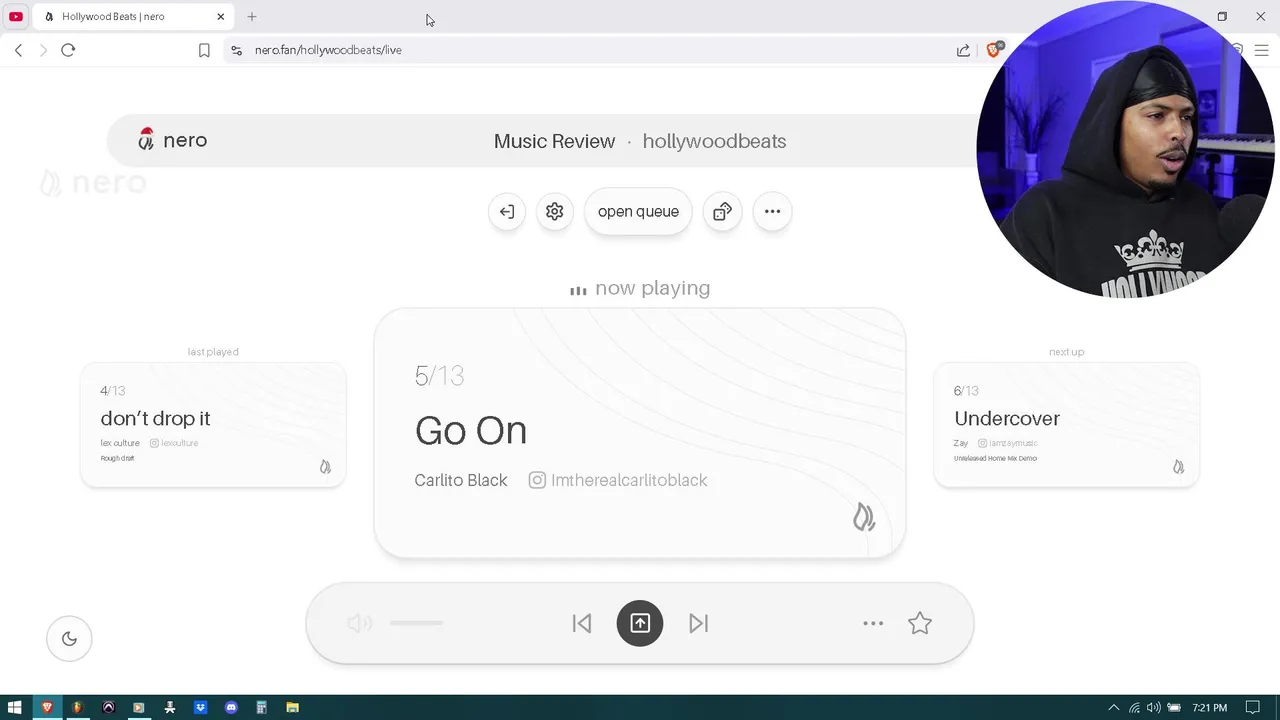Click the 7:21 PM taskbar clock
Image resolution: width=1280 pixels, height=720 pixels.
[x=1209, y=708]
